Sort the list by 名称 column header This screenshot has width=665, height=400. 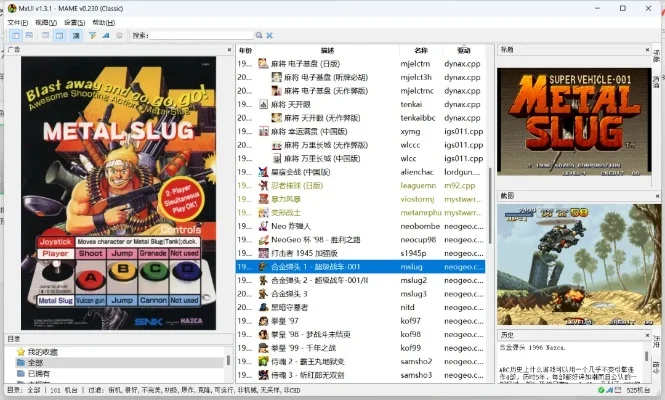click(x=421, y=50)
